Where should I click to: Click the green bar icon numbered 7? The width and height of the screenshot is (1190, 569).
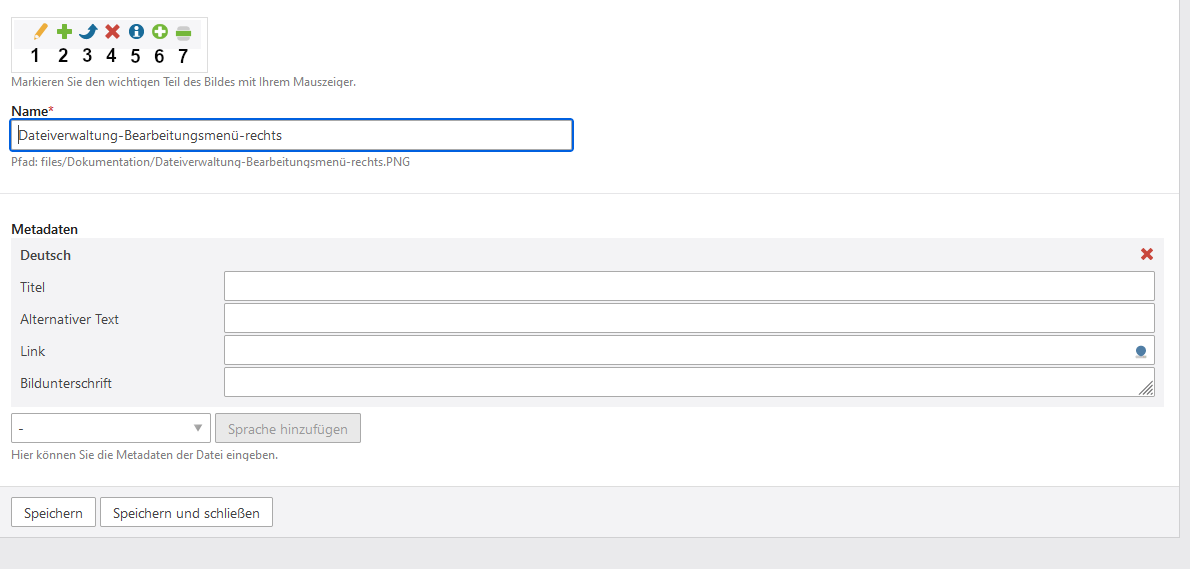tap(183, 33)
